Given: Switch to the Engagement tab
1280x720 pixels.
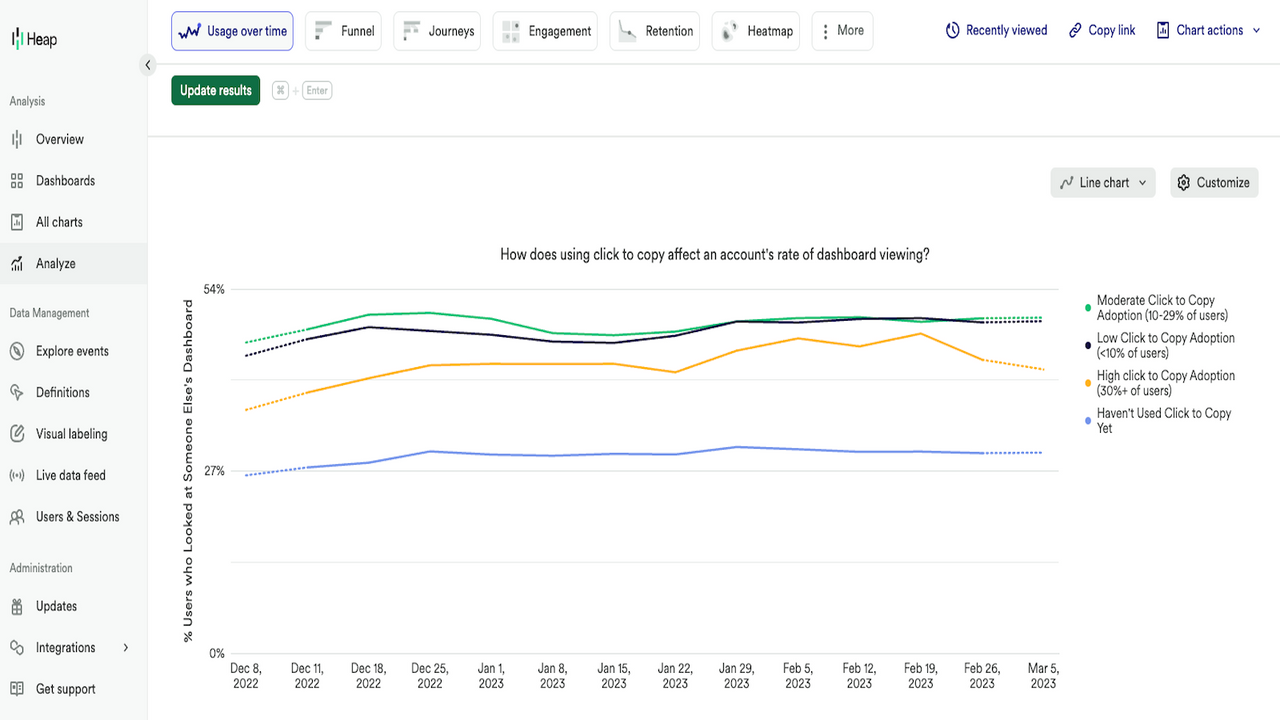Looking at the screenshot, I should pyautogui.click(x=545, y=31).
